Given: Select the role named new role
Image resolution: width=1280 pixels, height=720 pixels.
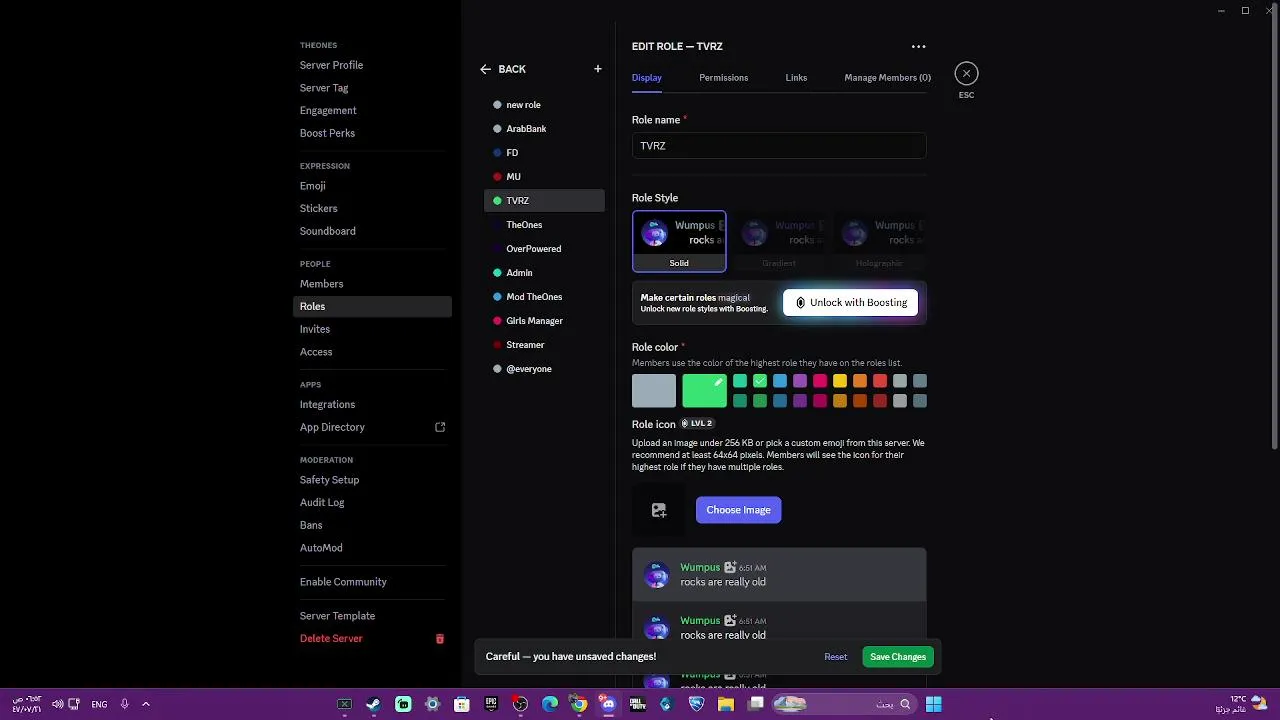Looking at the screenshot, I should [544, 105].
